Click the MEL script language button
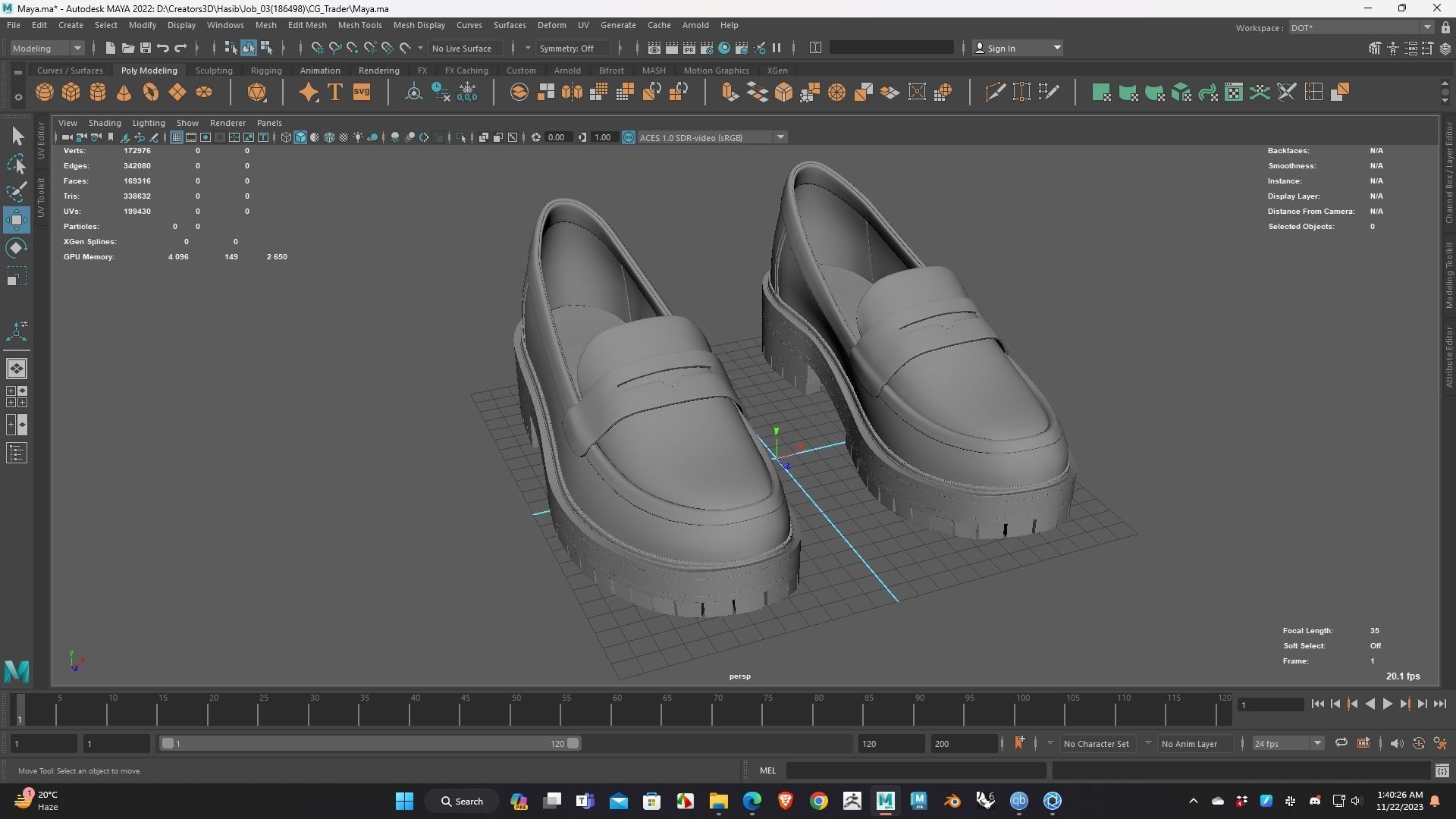The image size is (1456, 819). 767,770
